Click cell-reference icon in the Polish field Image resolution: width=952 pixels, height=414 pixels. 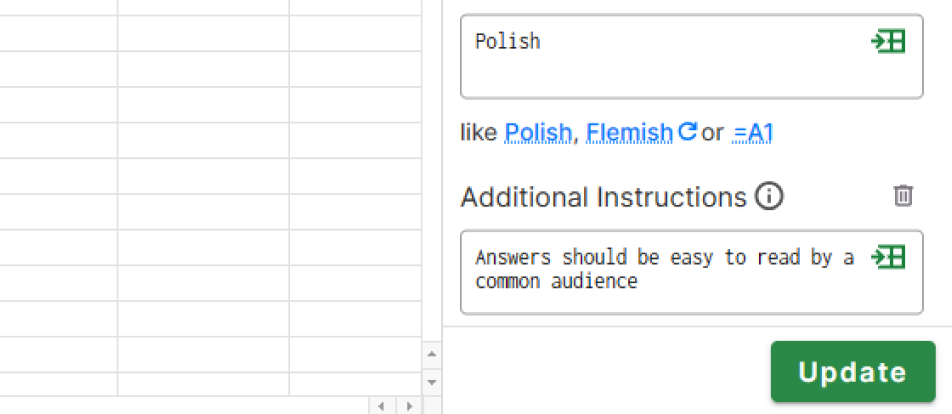888,42
